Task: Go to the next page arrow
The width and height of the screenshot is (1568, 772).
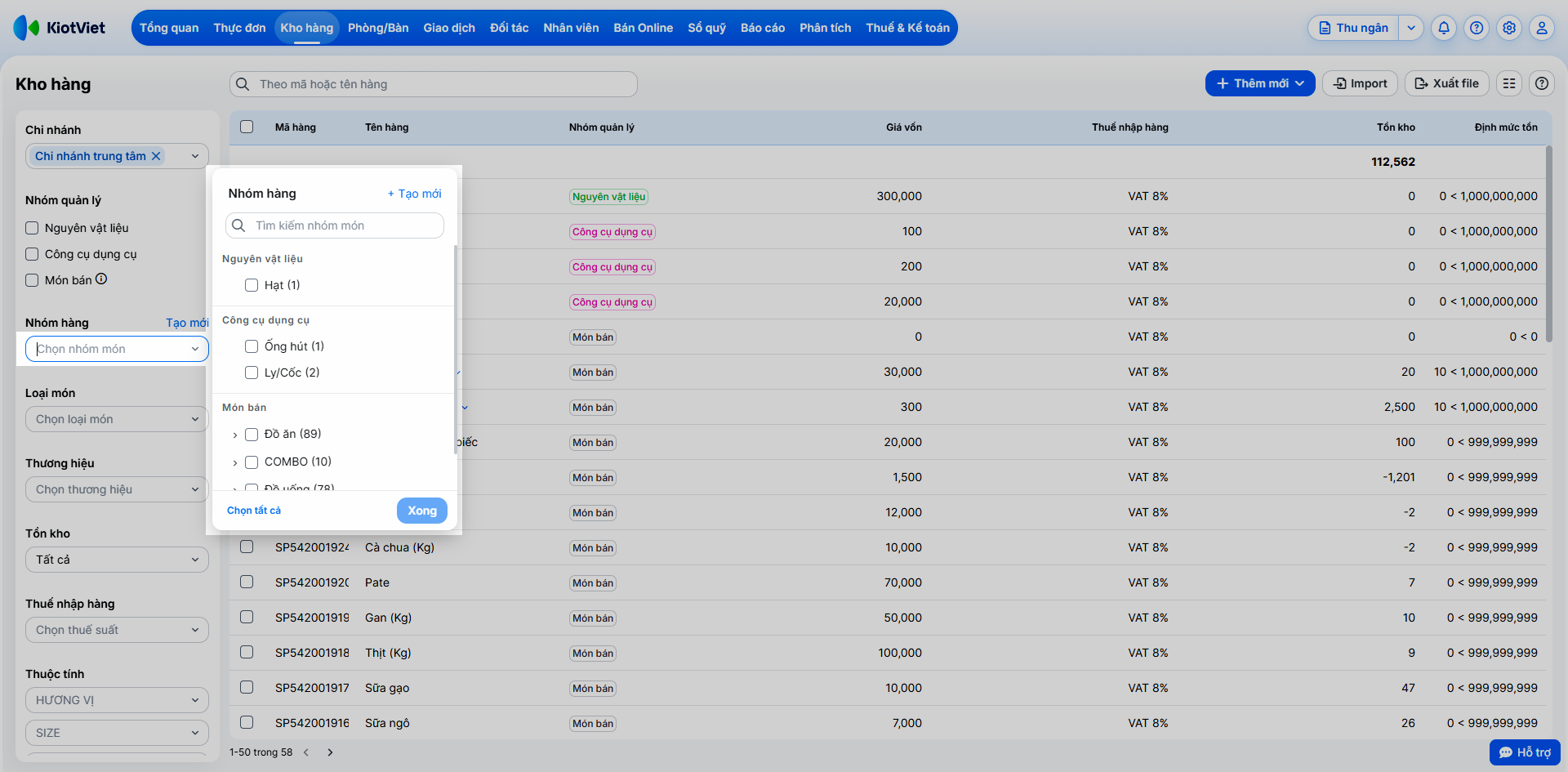Action: [330, 752]
